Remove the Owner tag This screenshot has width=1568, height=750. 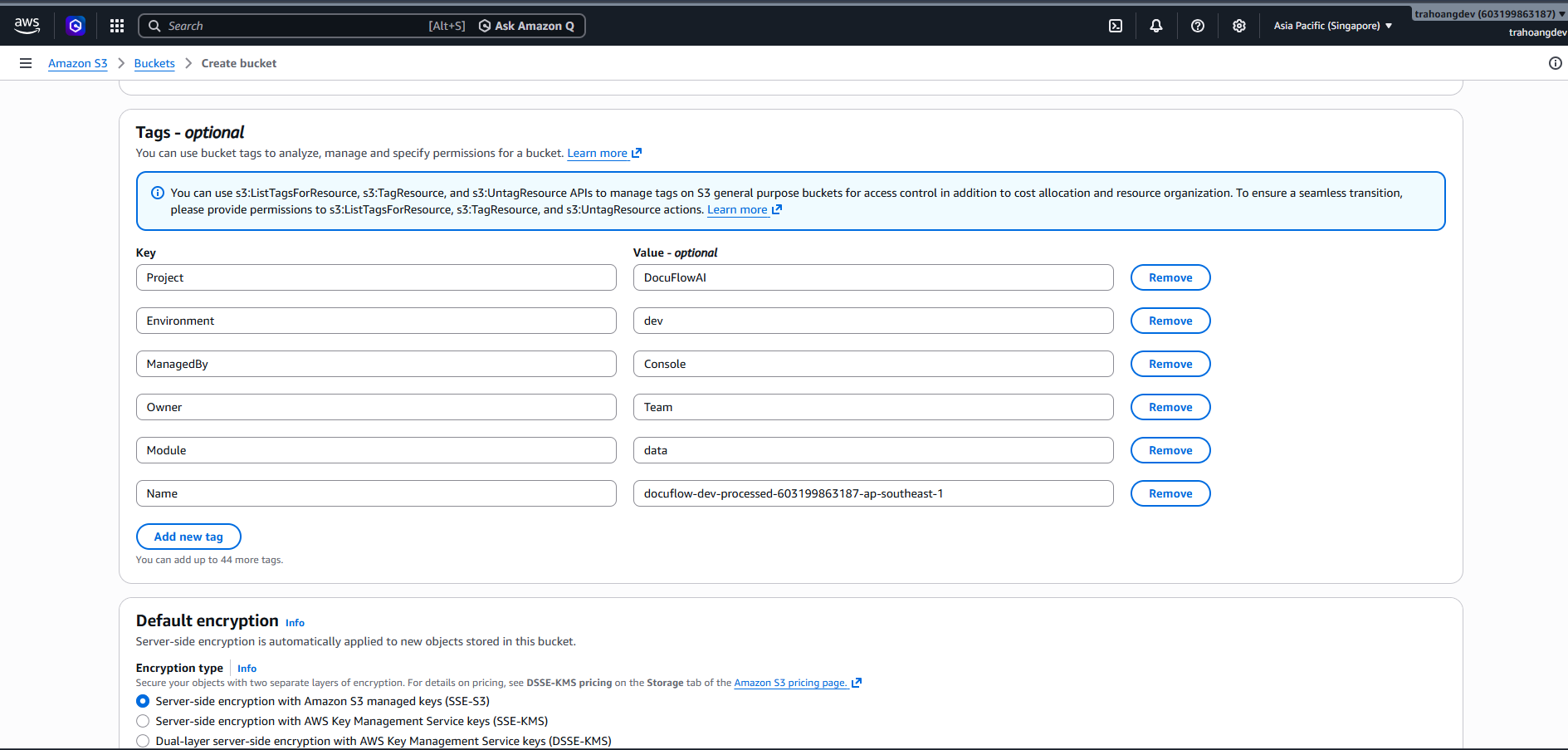[1170, 407]
